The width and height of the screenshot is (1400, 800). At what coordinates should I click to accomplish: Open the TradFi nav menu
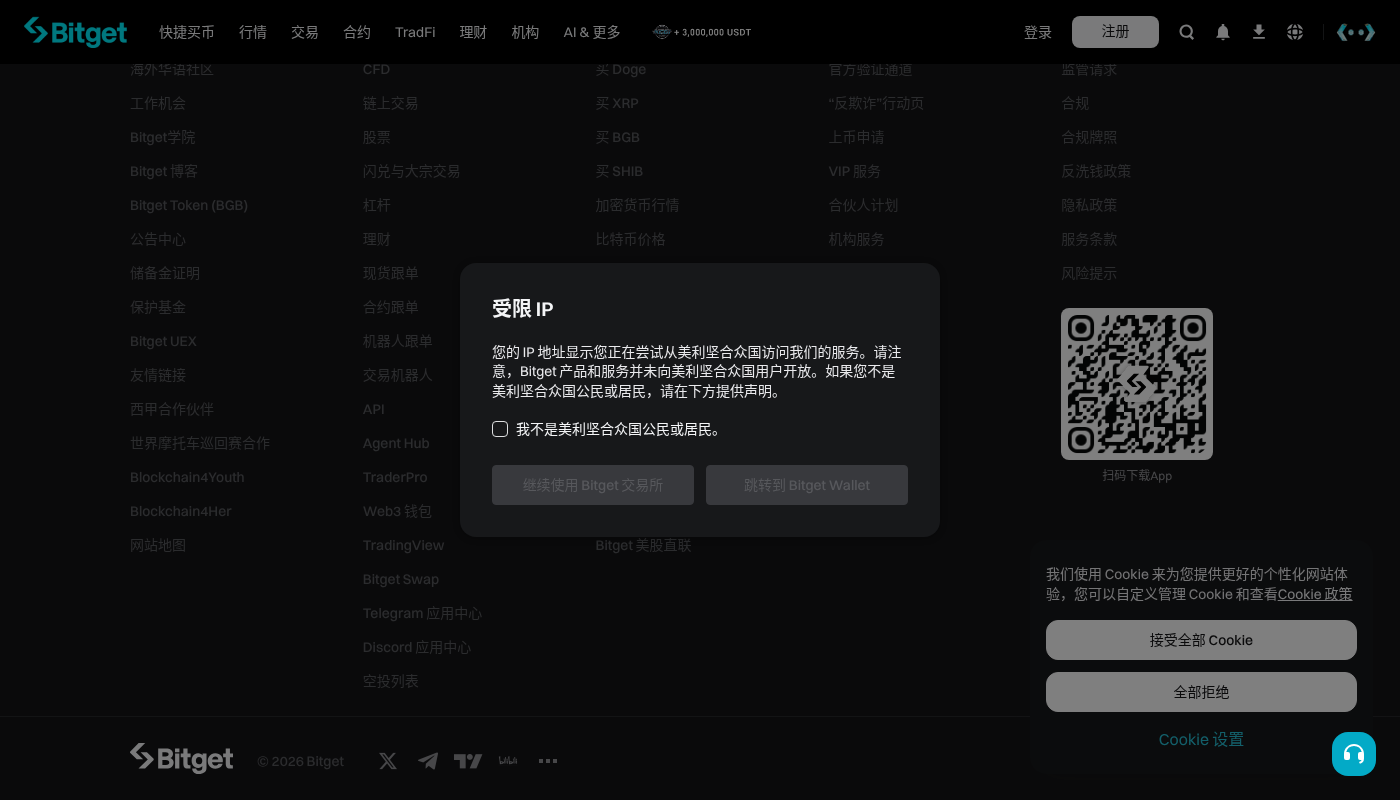[415, 32]
